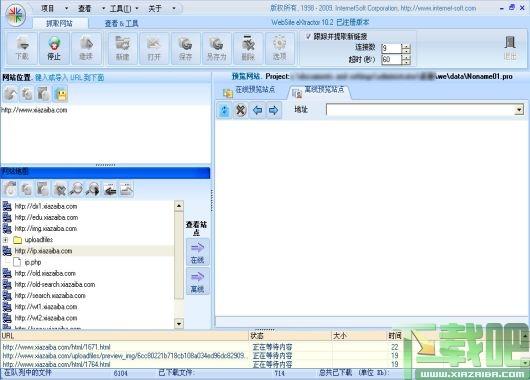Switch to the 查看 & 工具 ribbon tab
Image resolution: width=530 pixels, height=380 pixels.
click(121, 23)
